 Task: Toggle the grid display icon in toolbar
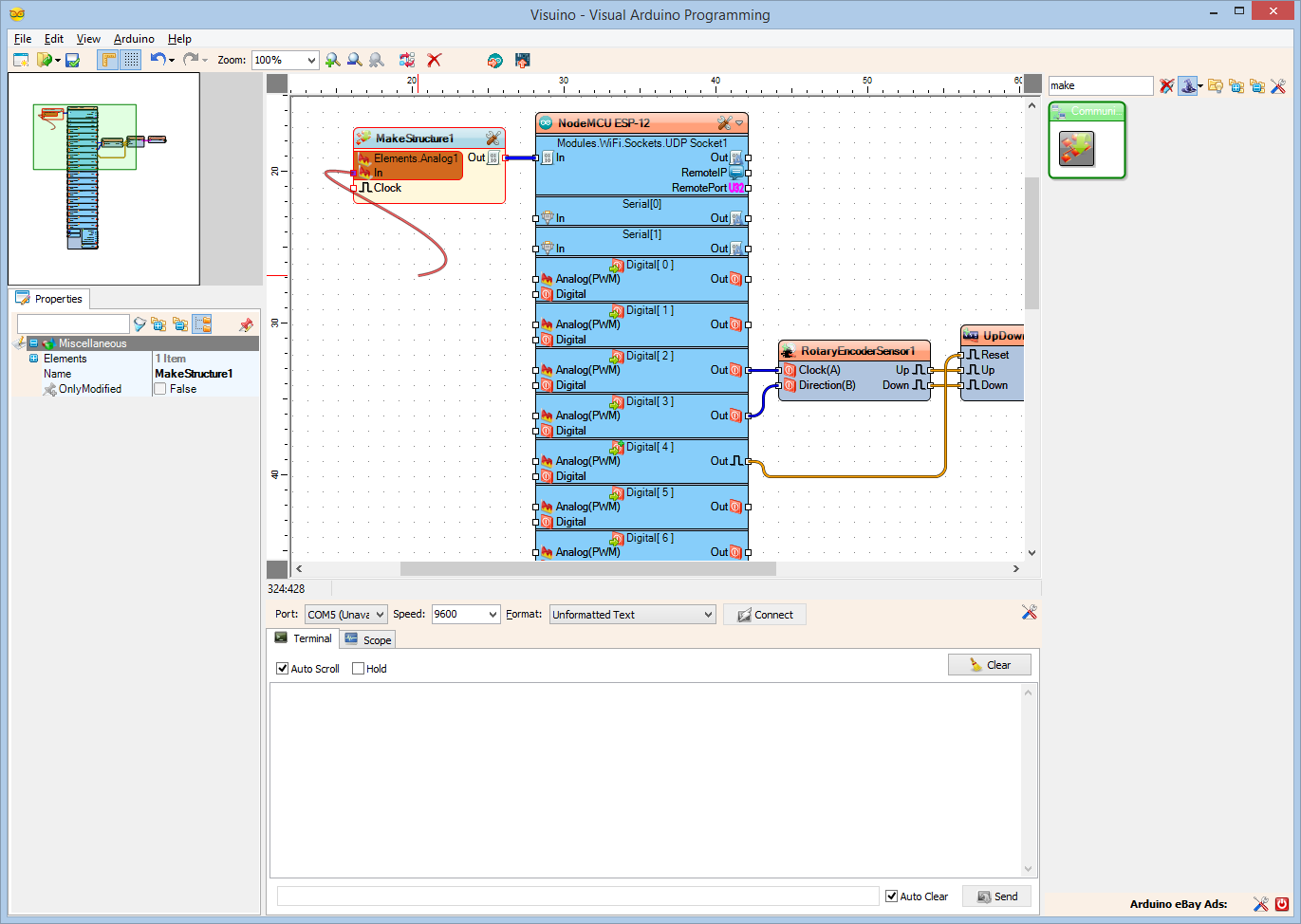click(130, 60)
